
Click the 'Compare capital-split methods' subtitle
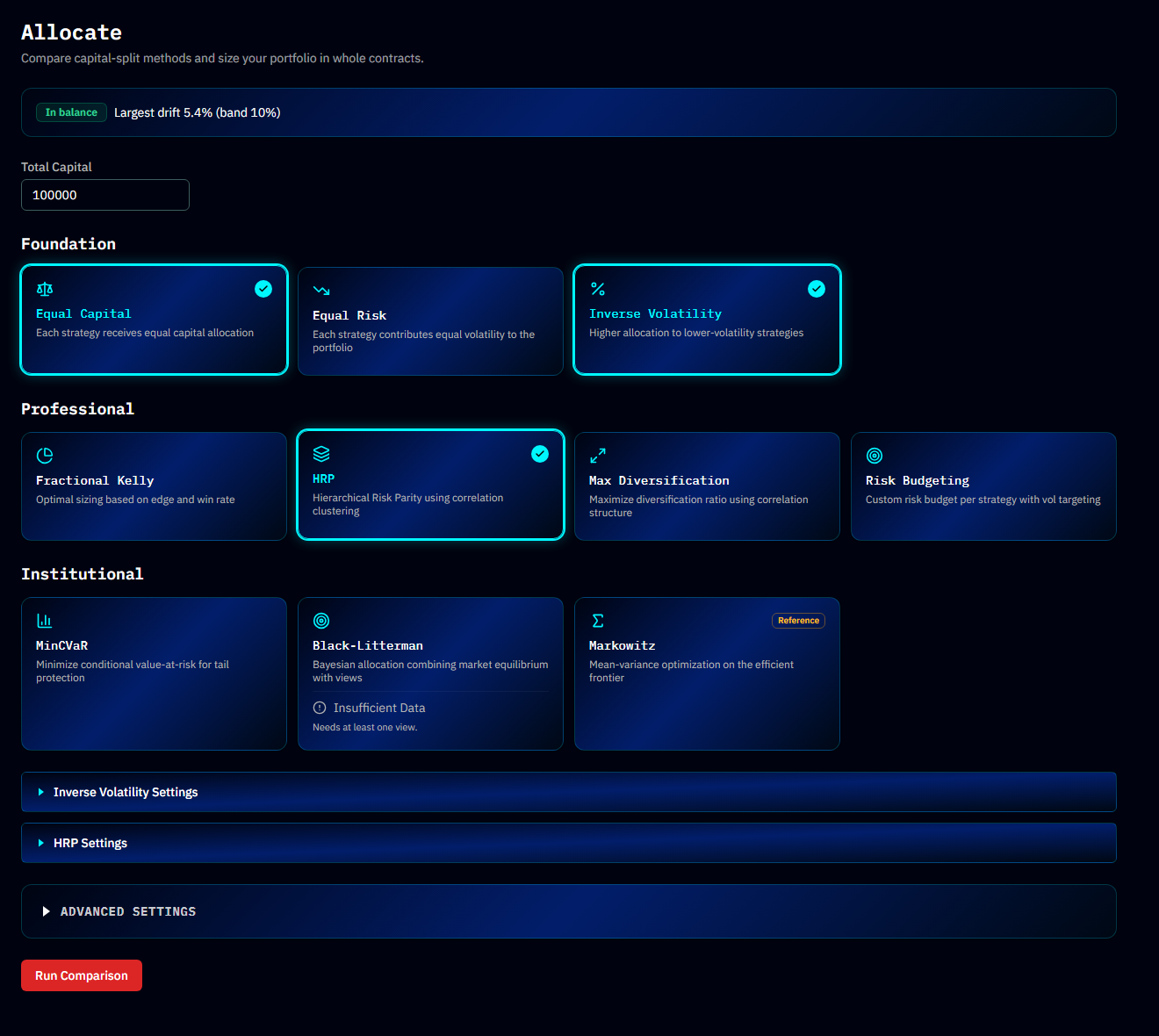pos(222,58)
